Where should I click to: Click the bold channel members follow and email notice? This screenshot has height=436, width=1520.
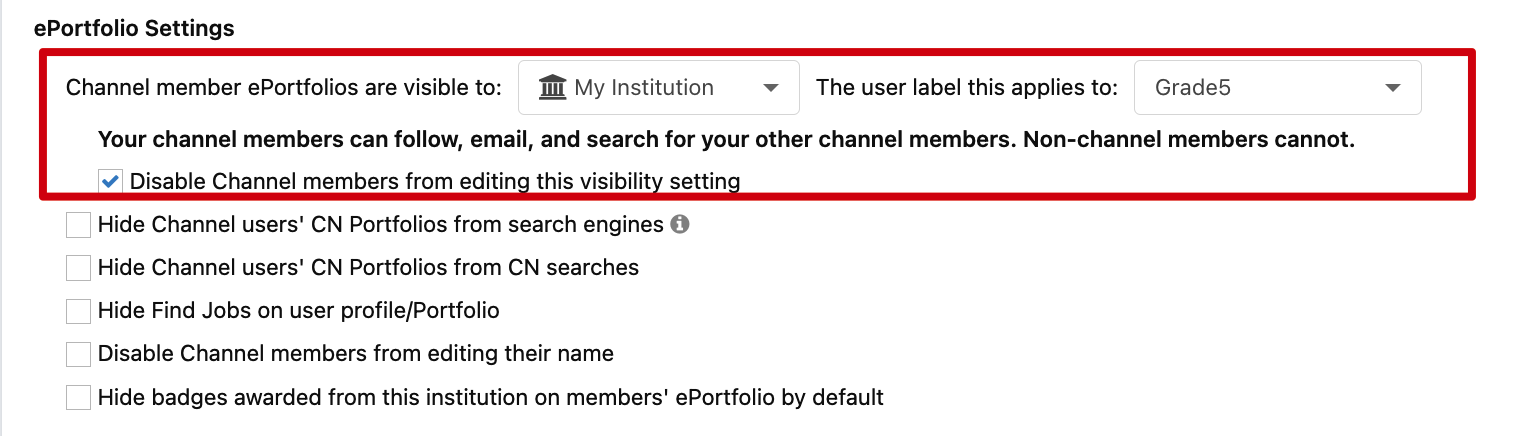click(727, 140)
